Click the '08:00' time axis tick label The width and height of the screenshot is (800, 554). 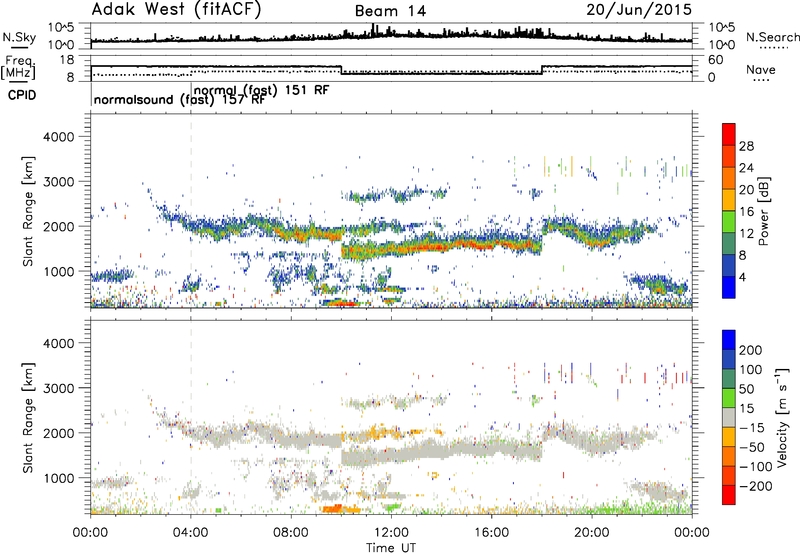(291, 533)
